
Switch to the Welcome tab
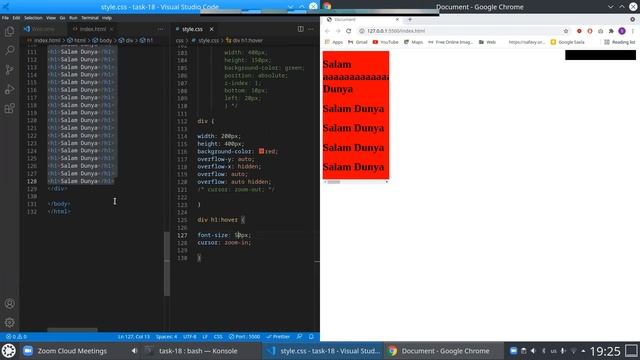click(43, 29)
